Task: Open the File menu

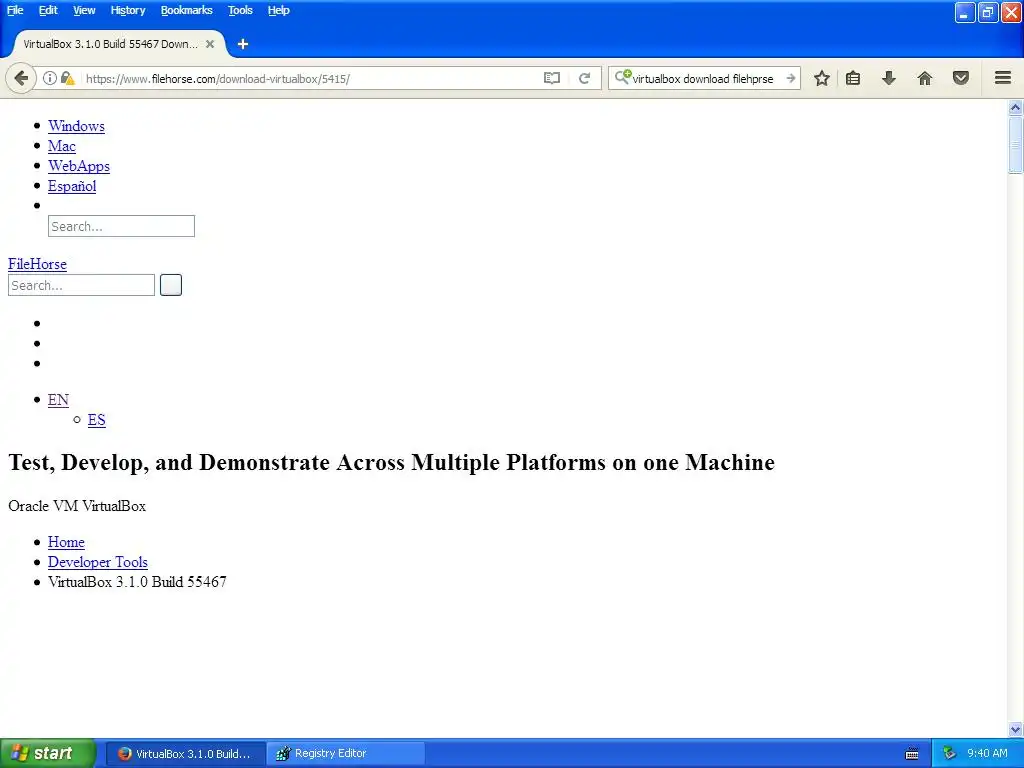Action: click(x=15, y=10)
